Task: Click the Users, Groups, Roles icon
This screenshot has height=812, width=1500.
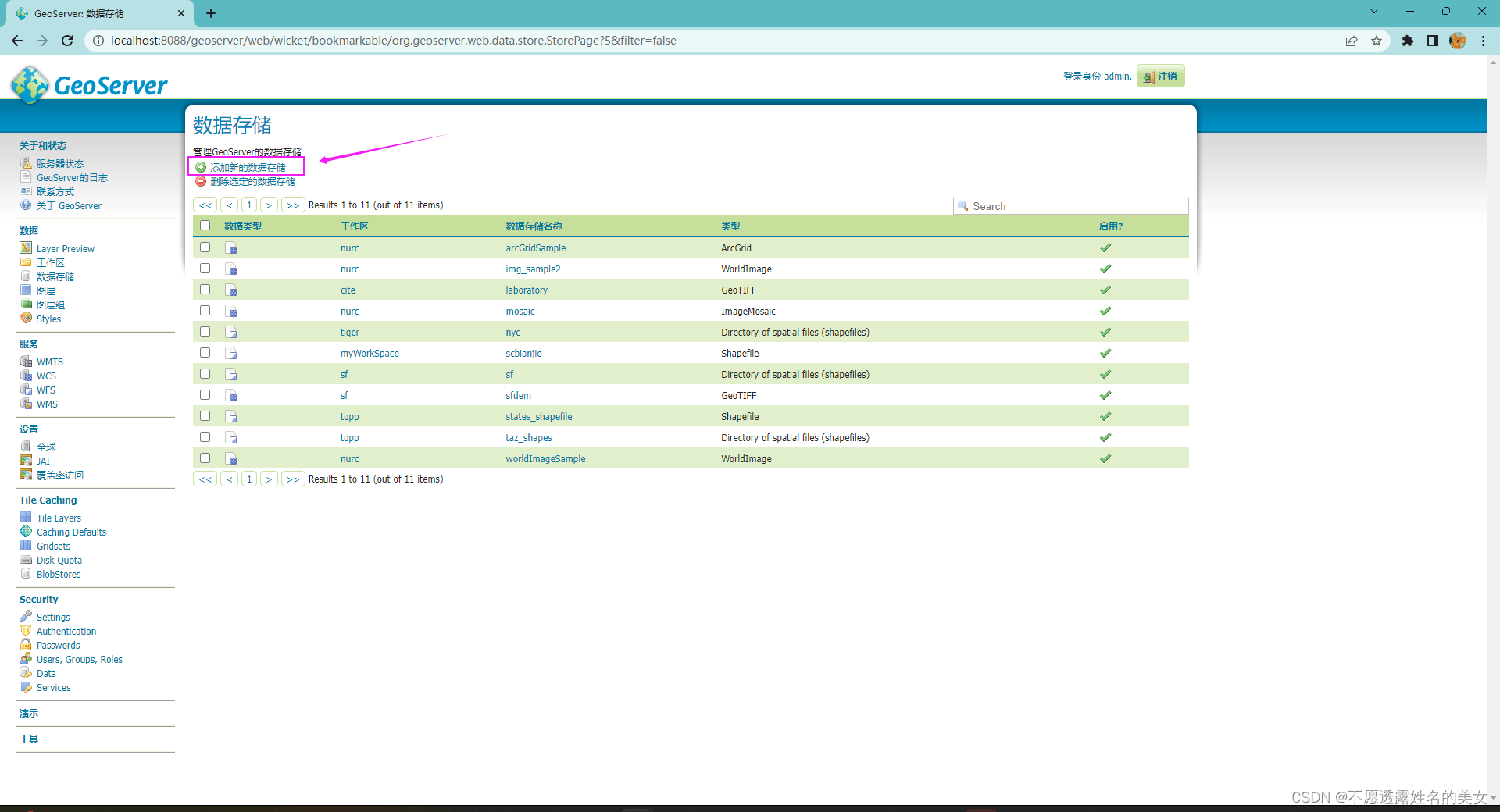Action: pyautogui.click(x=26, y=659)
